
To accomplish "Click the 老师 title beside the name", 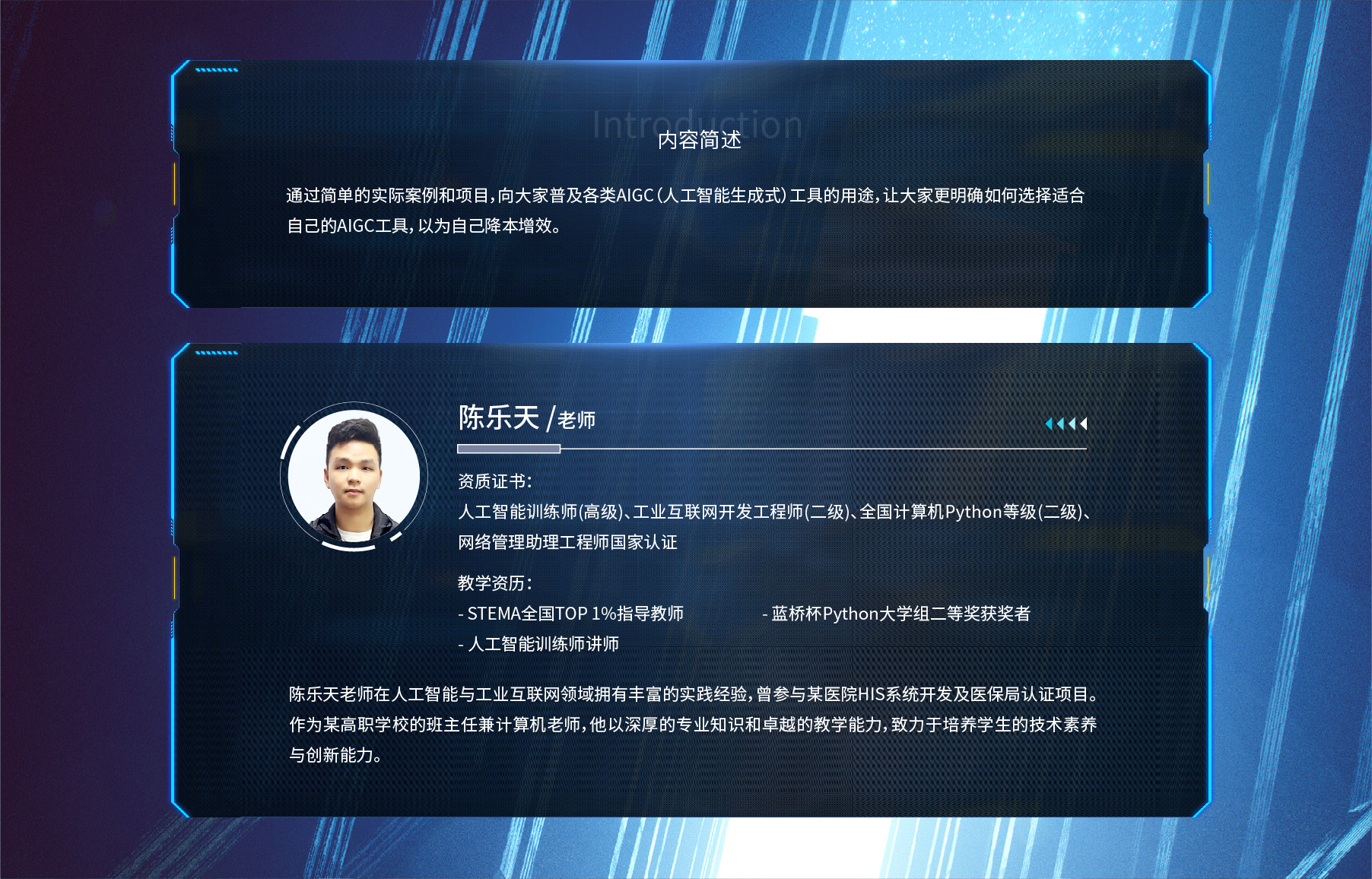I will tap(576, 420).
